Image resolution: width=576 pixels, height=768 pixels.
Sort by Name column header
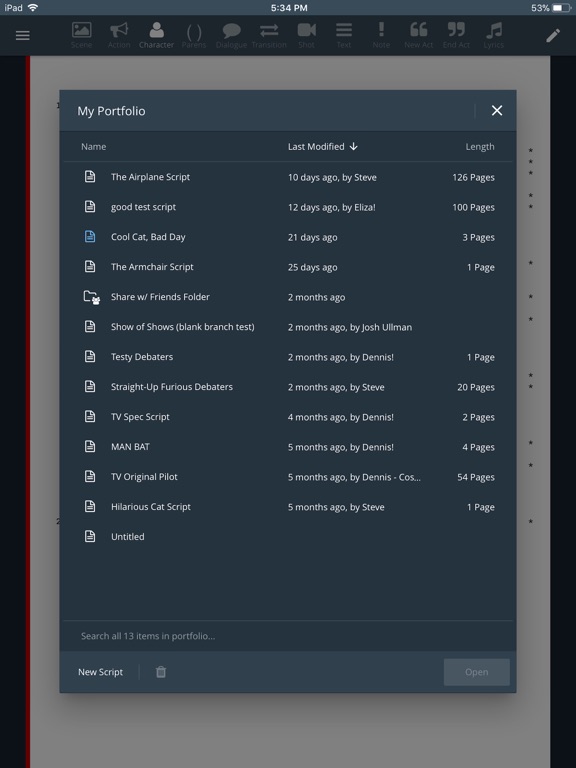tap(94, 146)
